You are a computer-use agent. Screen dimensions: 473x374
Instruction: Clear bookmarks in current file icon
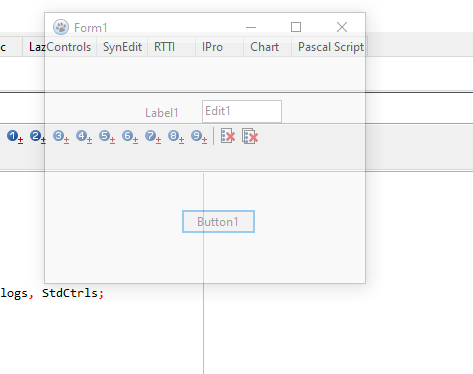pyautogui.click(x=228, y=136)
